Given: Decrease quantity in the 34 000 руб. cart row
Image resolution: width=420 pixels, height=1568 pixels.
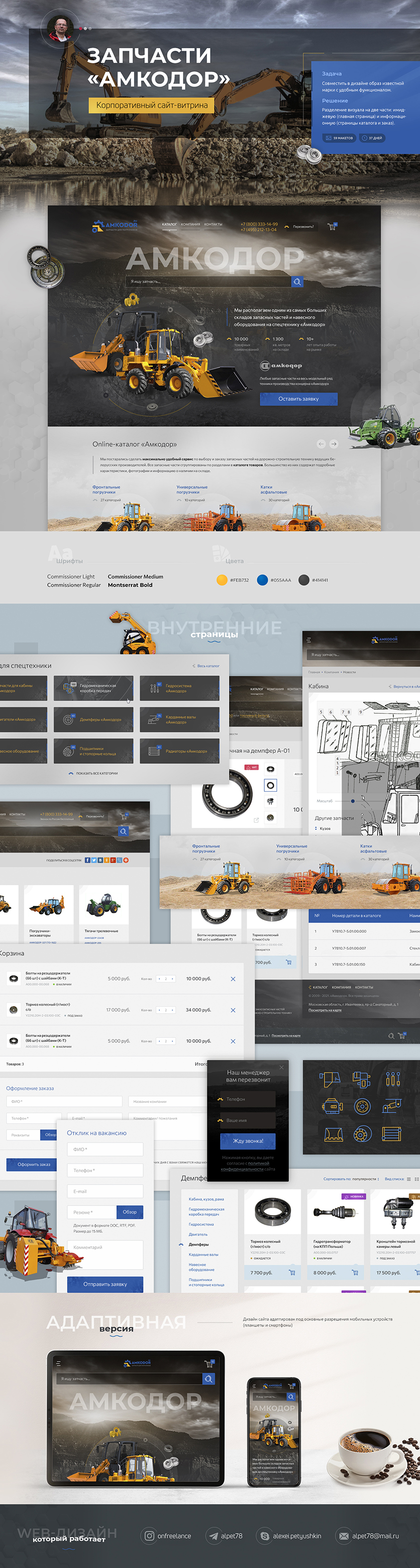Looking at the screenshot, I should 159,1010.
